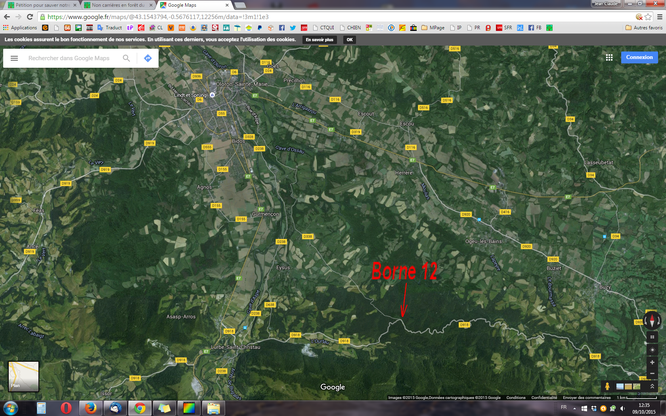The height and width of the screenshot is (416, 666).
Task: Click the taskbar clock showing 12:35
Action: [643, 408]
